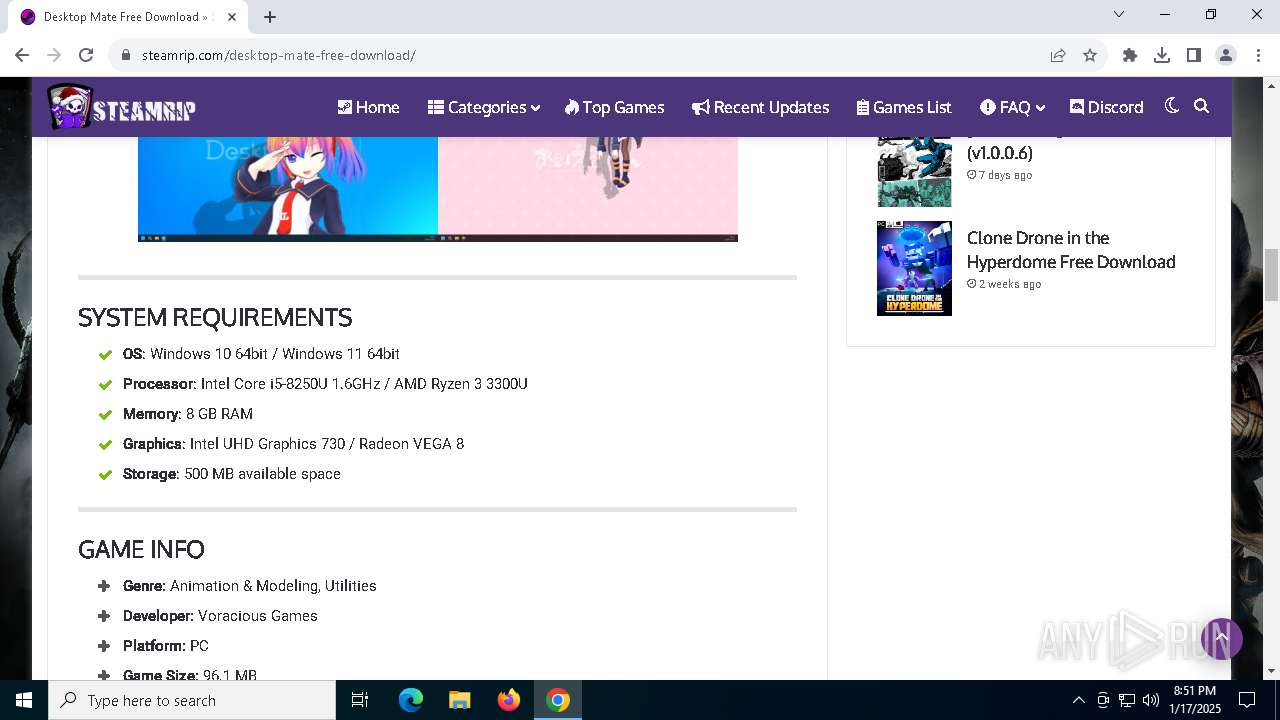Viewport: 1280px width, 720px height.
Task: Open Task View on the taskbar
Action: click(x=360, y=700)
